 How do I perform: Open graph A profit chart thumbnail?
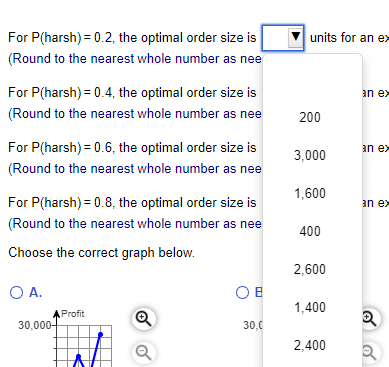[x=83, y=346]
